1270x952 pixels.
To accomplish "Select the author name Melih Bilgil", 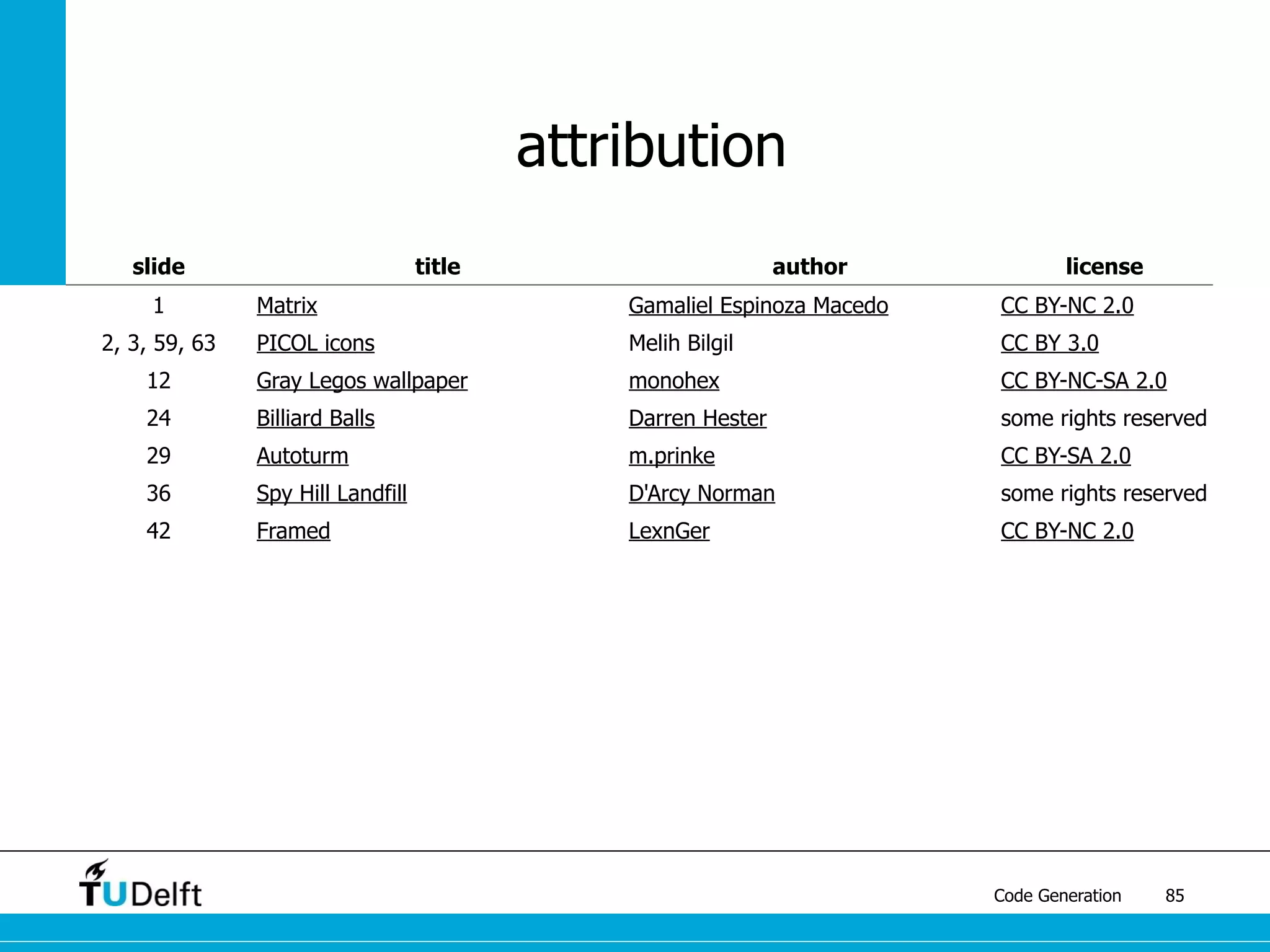I will [x=681, y=343].
